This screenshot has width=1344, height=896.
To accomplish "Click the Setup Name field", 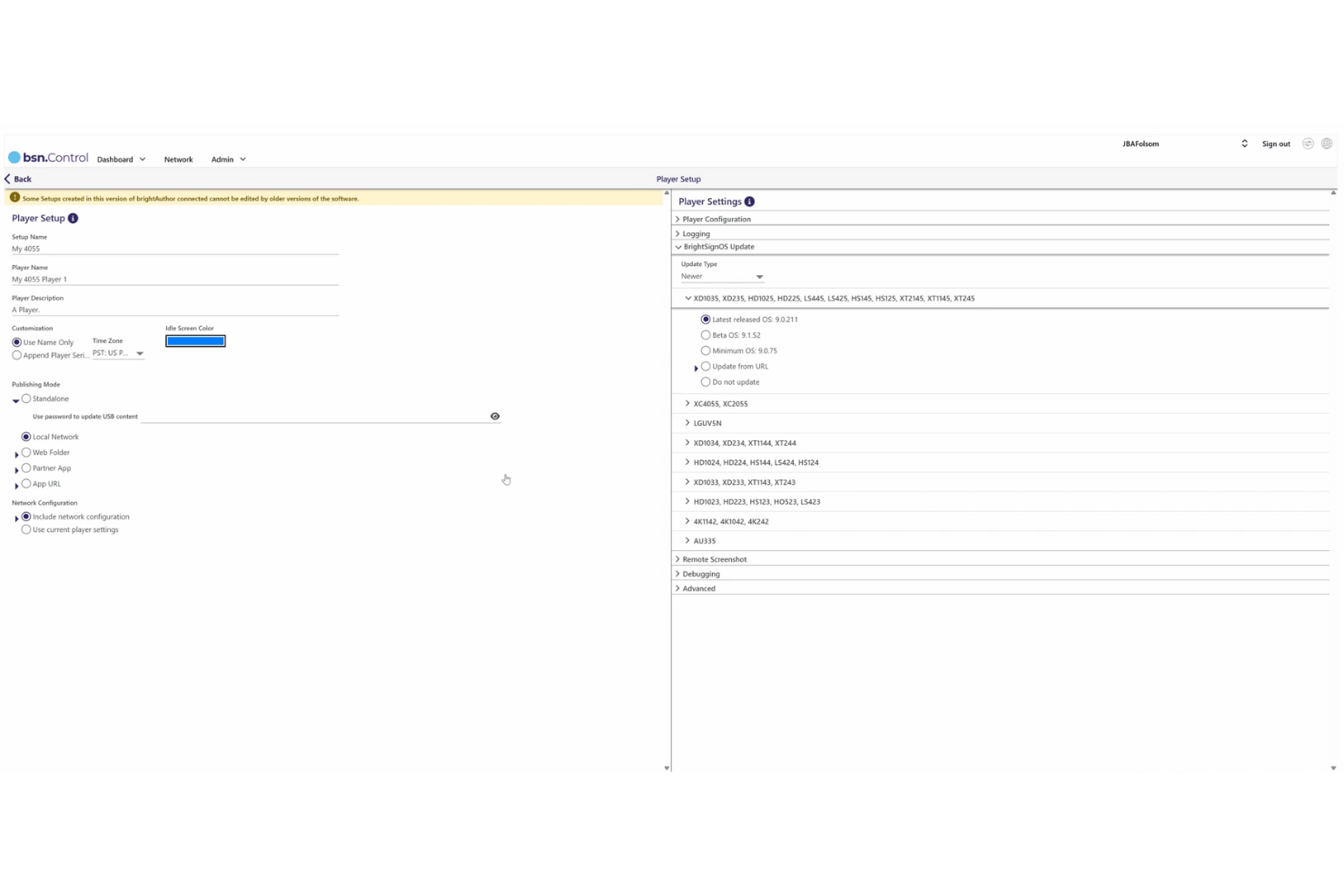I will click(175, 248).
